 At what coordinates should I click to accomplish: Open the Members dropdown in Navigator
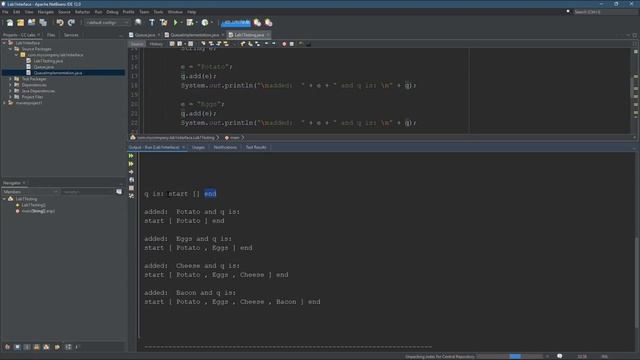(x=31, y=191)
